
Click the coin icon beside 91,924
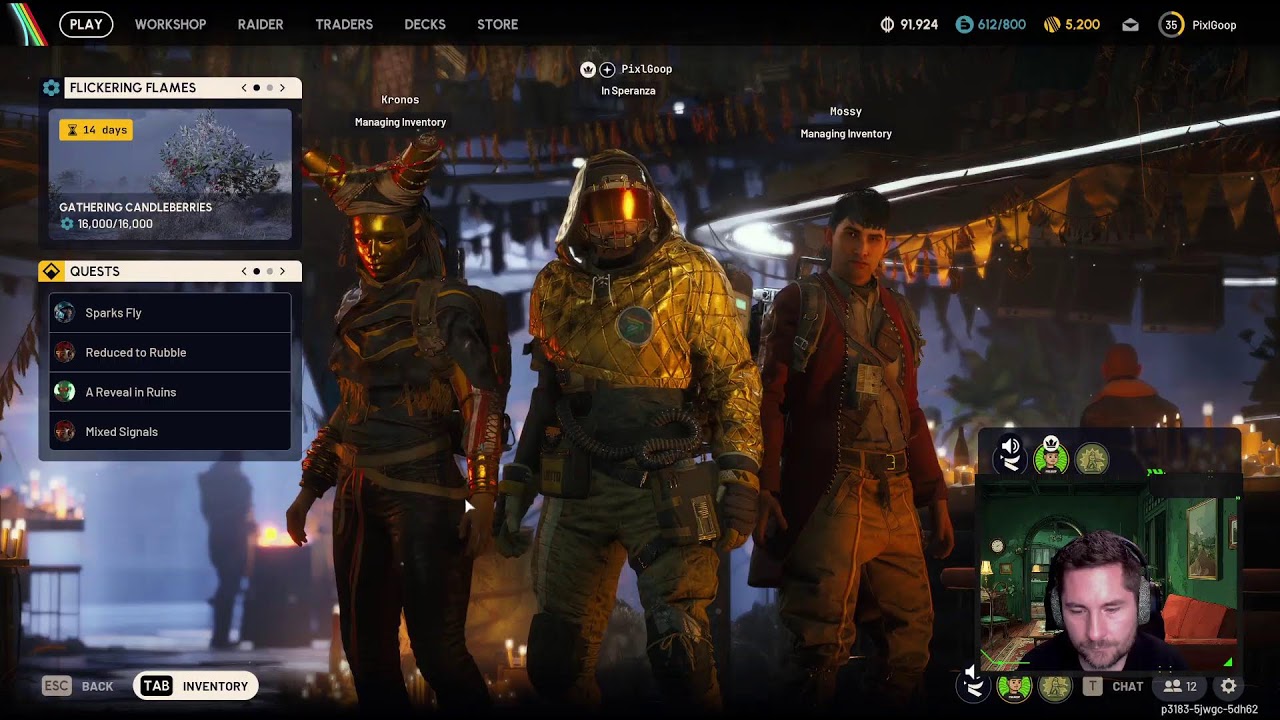(x=887, y=25)
